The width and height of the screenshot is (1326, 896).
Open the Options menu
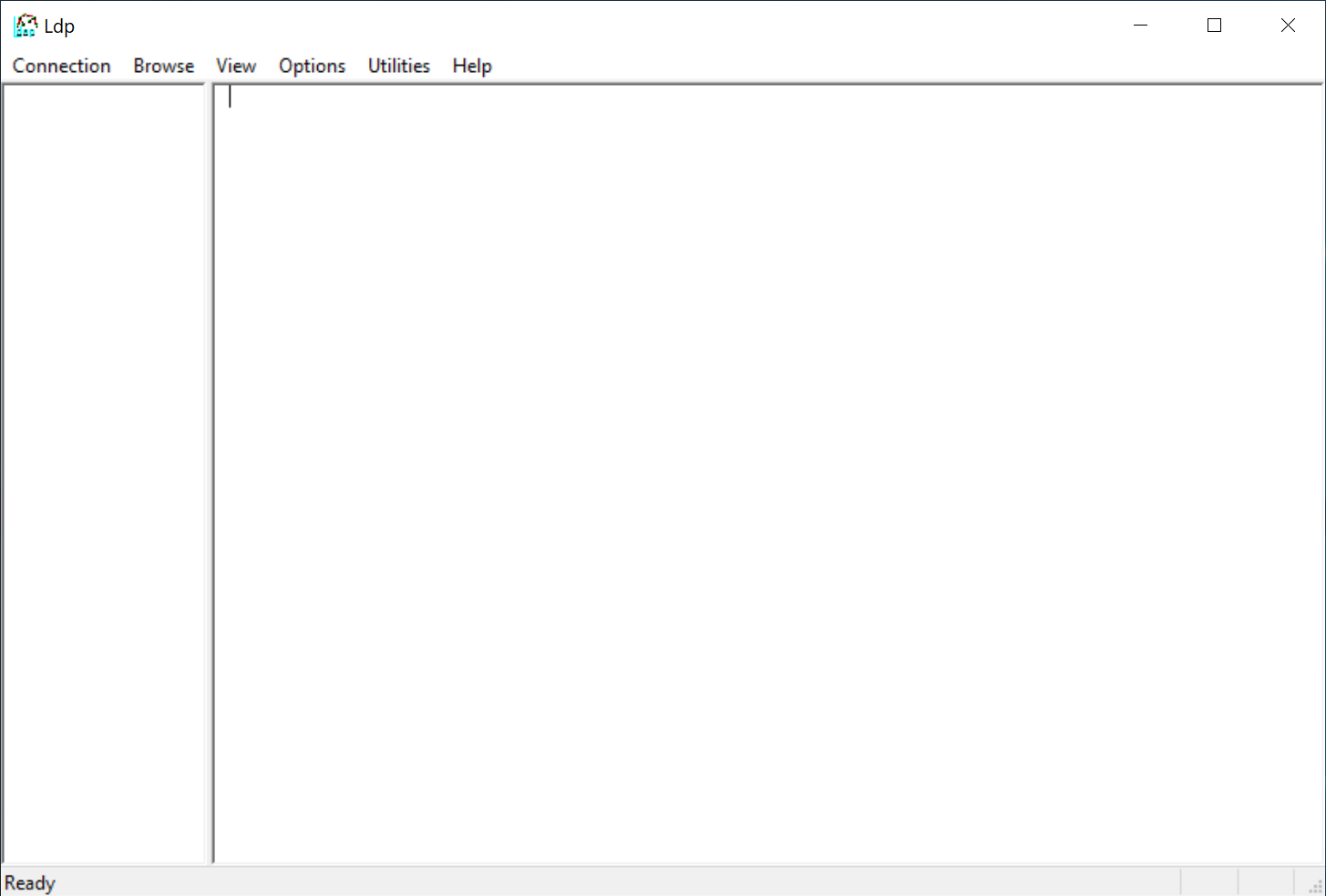[x=312, y=66]
